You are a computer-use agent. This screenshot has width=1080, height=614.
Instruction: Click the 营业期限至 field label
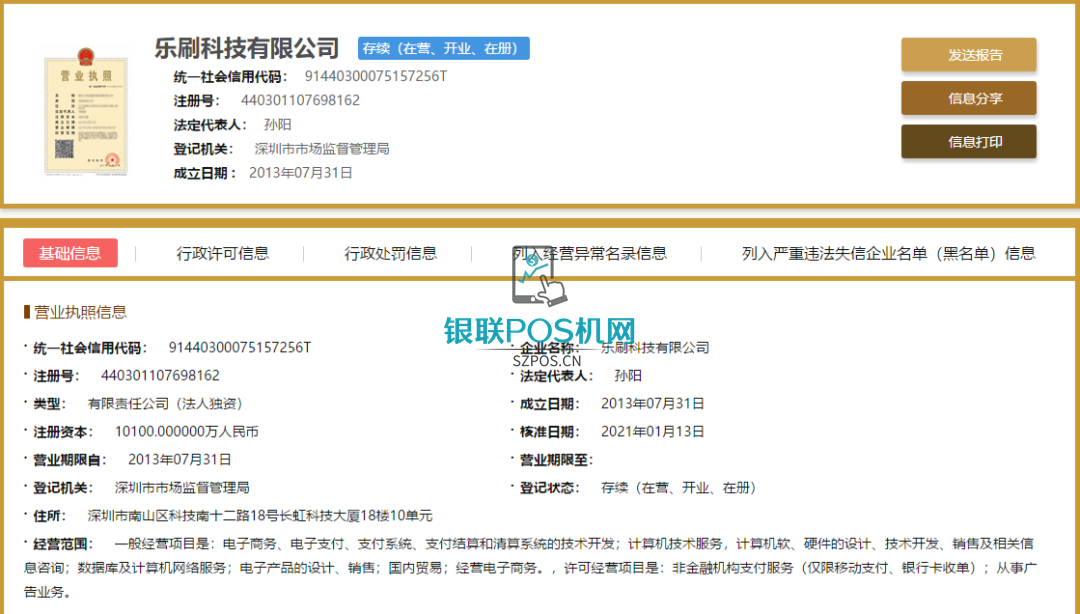coord(556,460)
